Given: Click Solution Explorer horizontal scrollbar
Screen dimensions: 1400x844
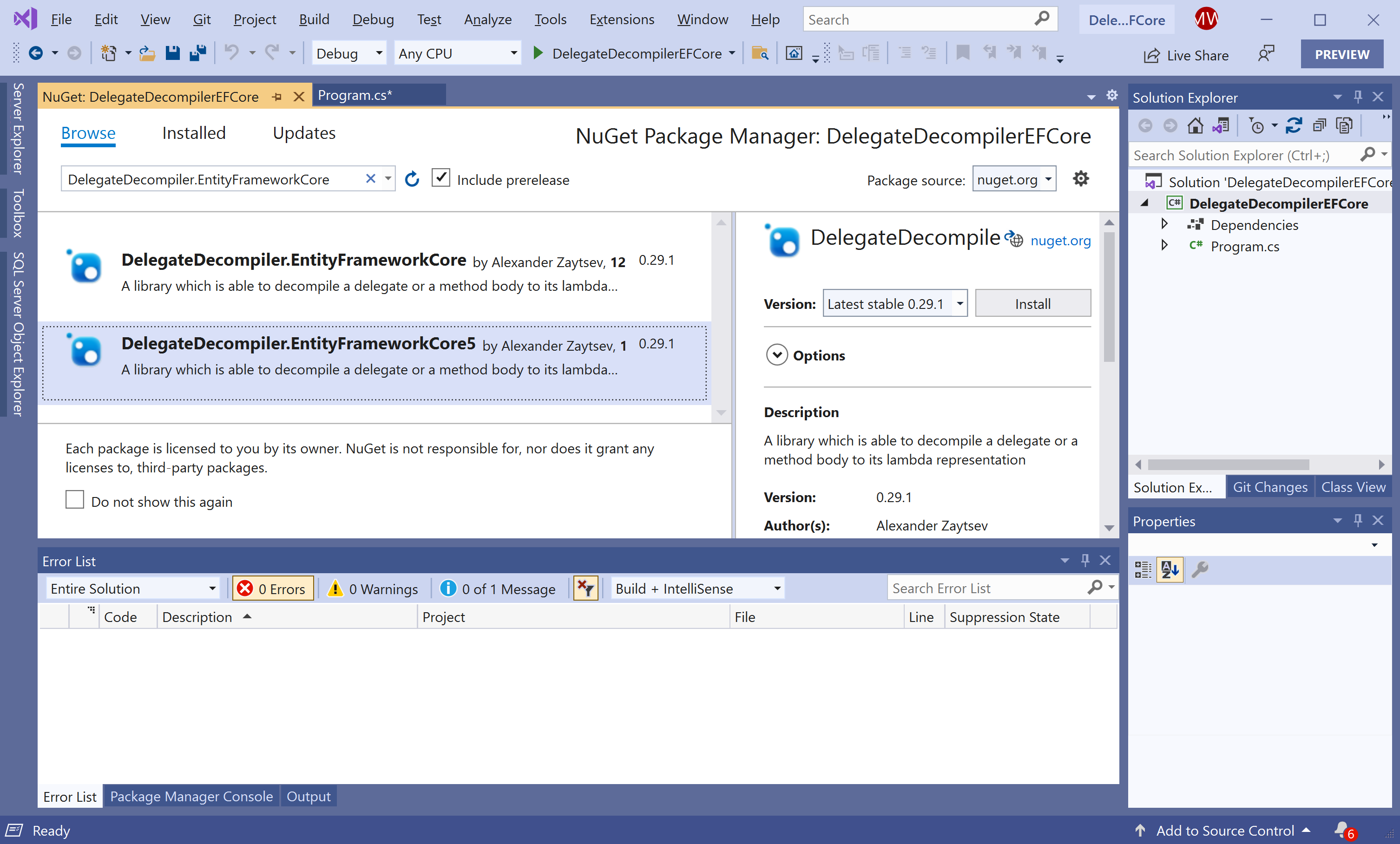Looking at the screenshot, I should click(x=1229, y=465).
